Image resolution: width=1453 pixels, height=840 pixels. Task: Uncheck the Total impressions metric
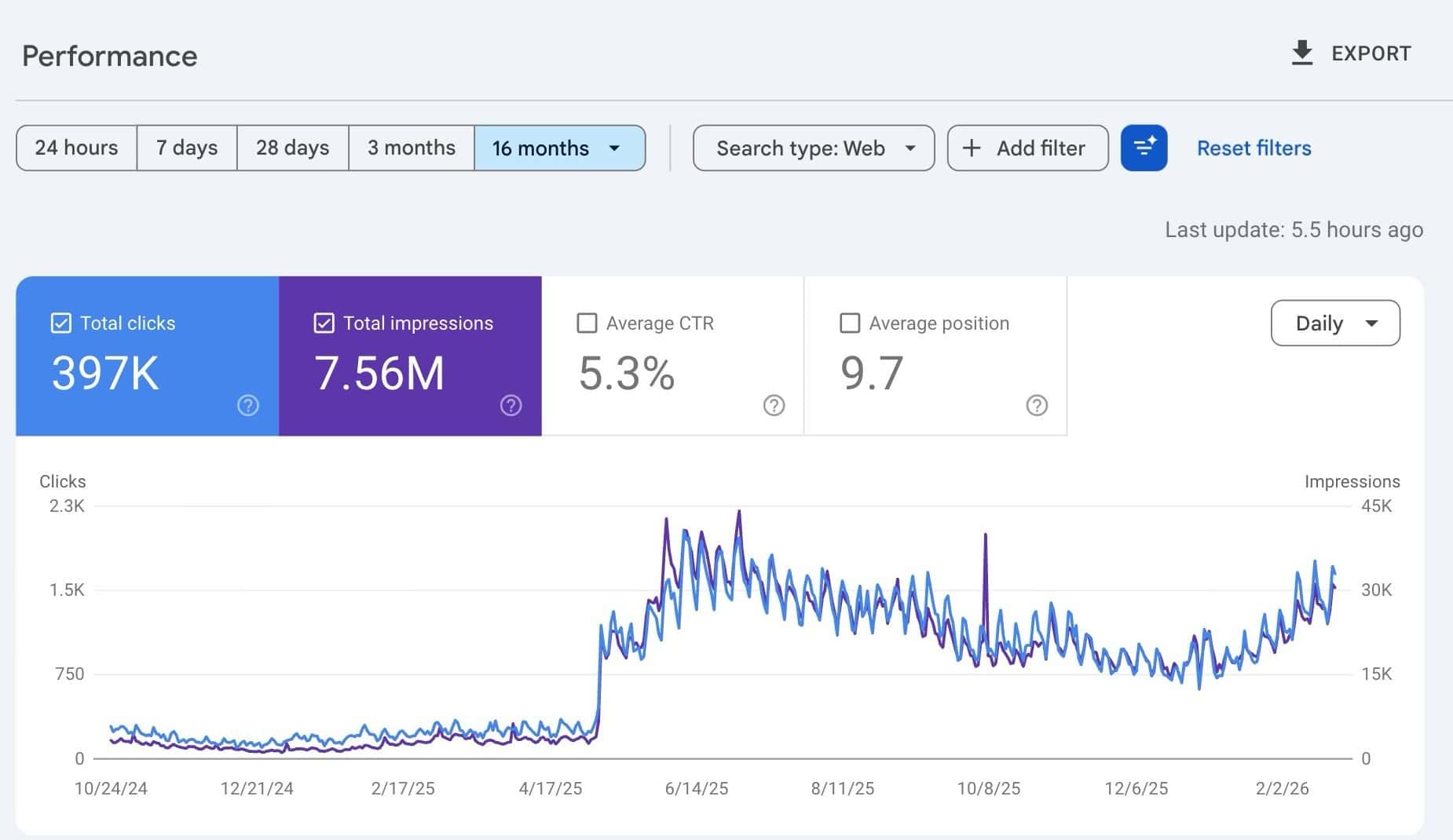(x=324, y=323)
